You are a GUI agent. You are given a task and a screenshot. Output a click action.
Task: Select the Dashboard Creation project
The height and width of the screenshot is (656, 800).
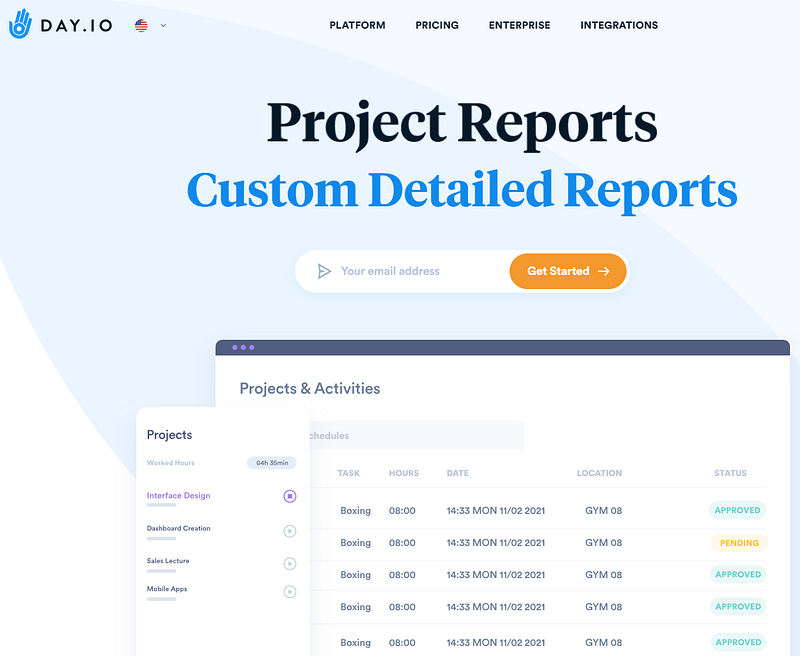(178, 528)
